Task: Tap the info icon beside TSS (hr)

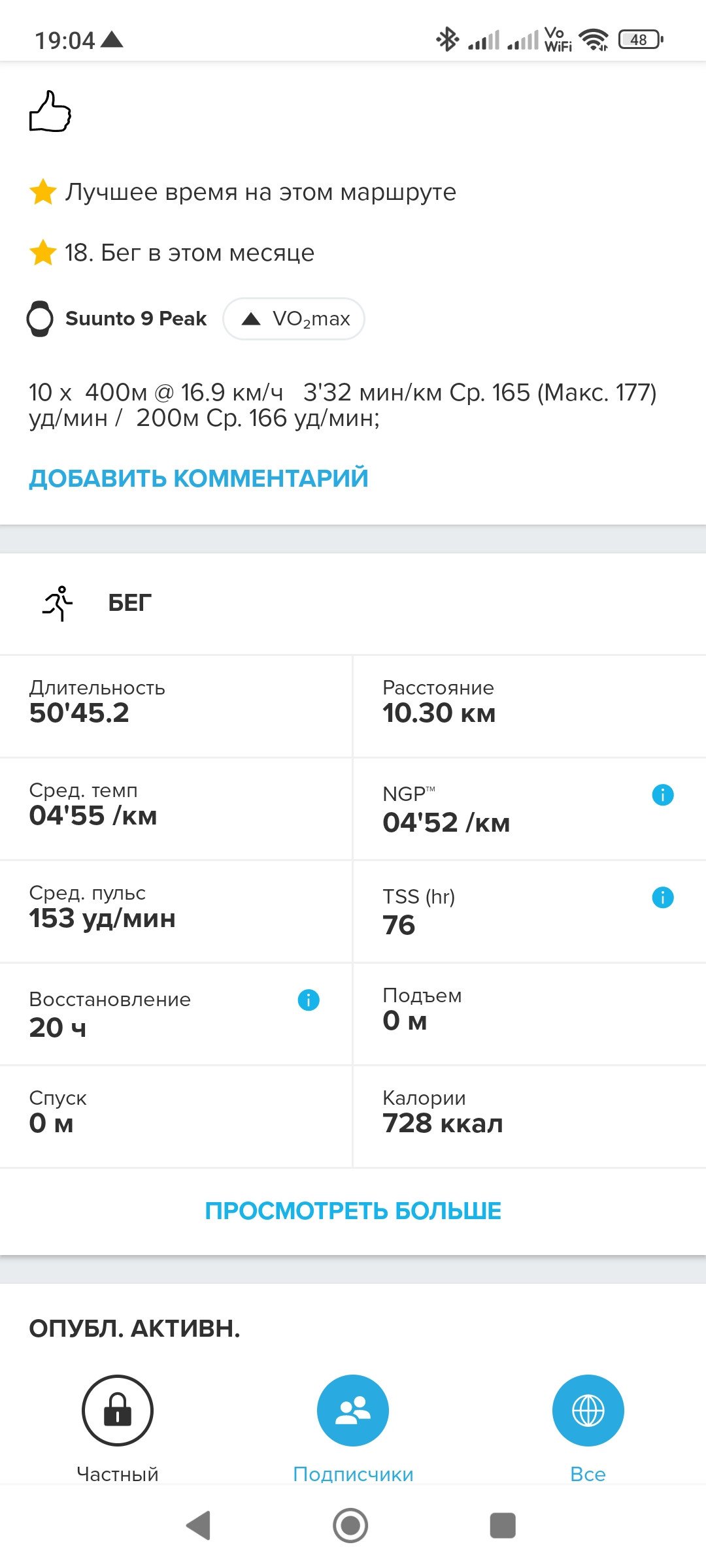Action: tap(663, 897)
